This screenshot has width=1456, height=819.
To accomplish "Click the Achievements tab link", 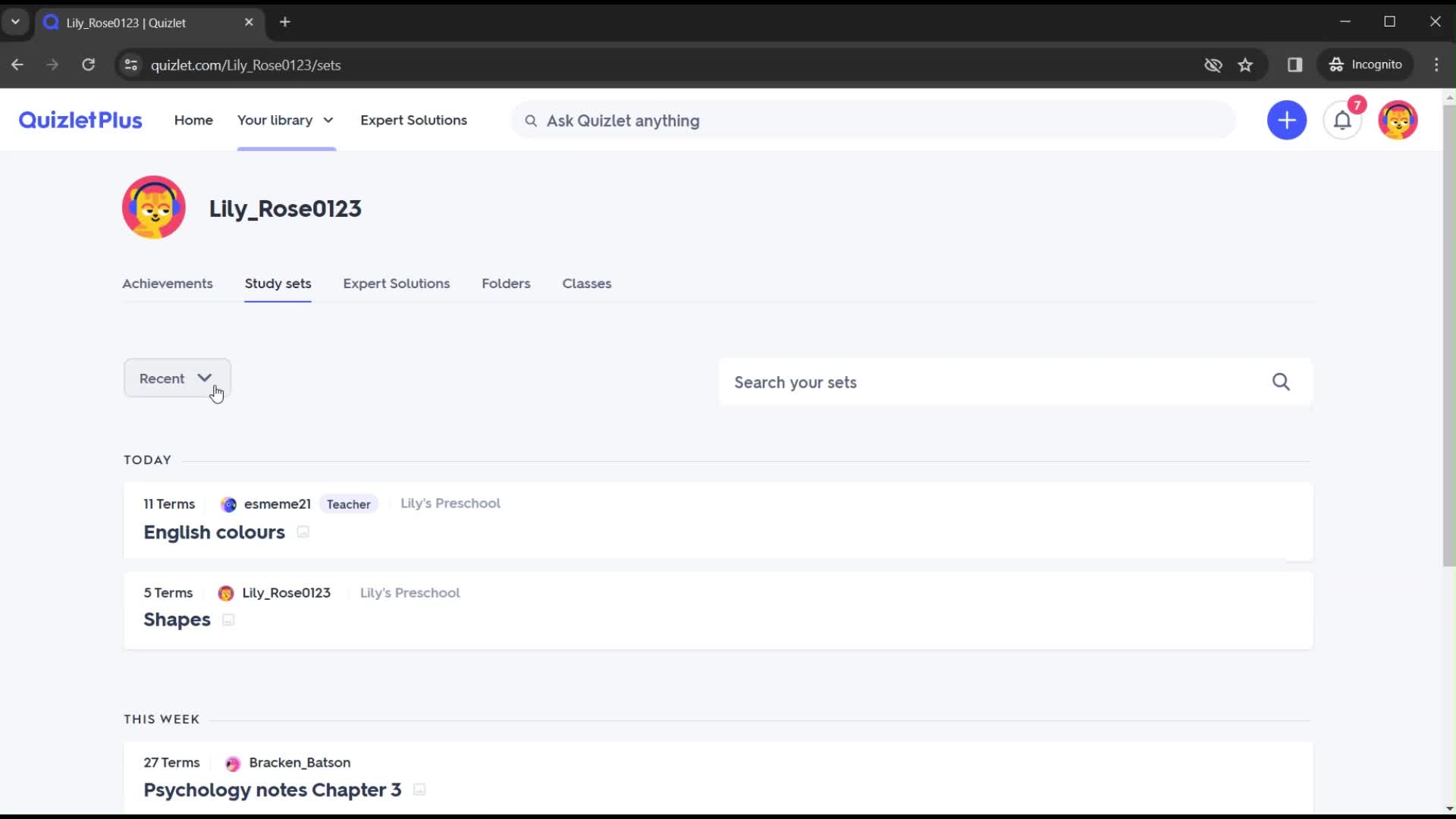I will tap(167, 283).
